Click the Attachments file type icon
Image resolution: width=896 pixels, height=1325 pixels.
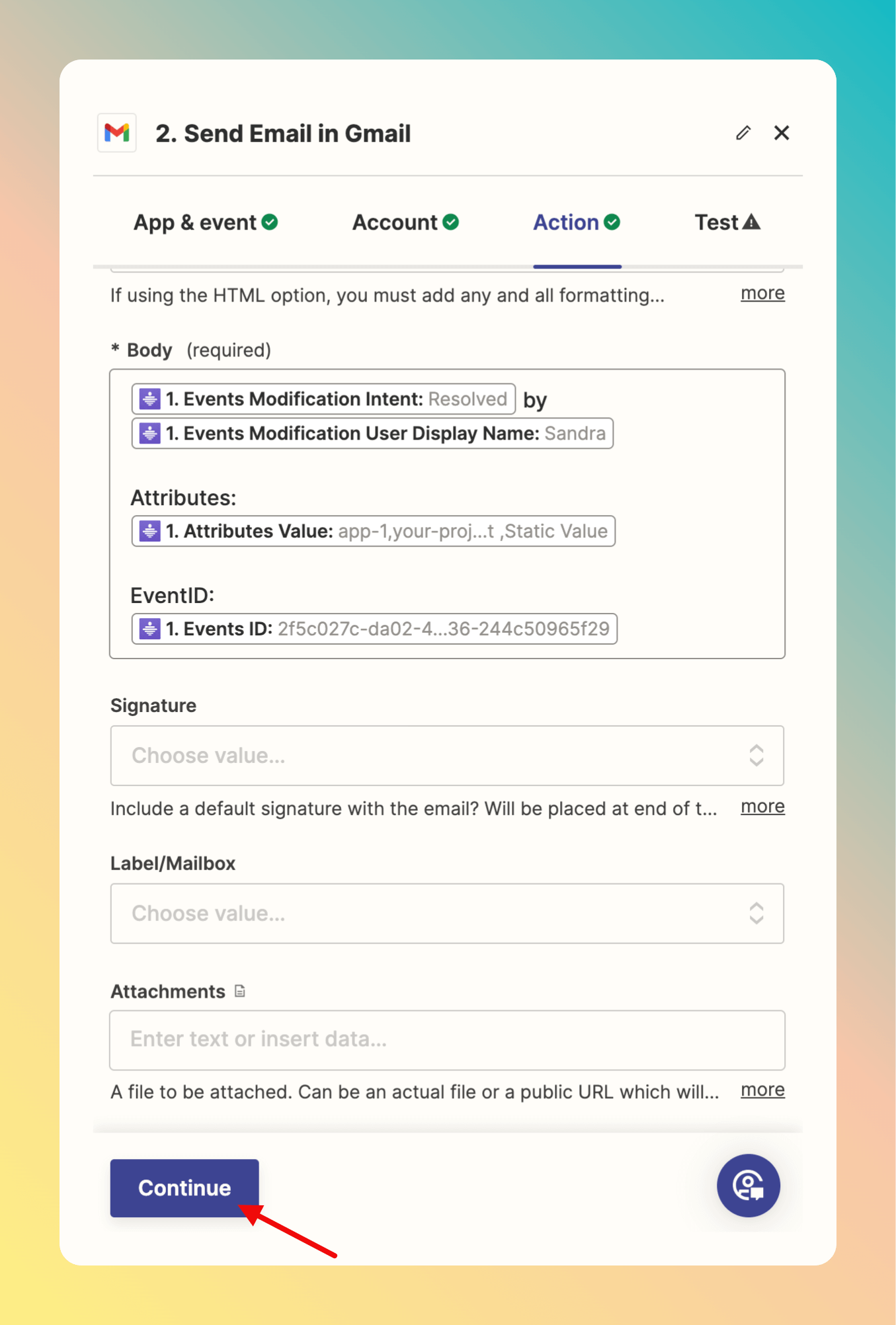(240, 991)
